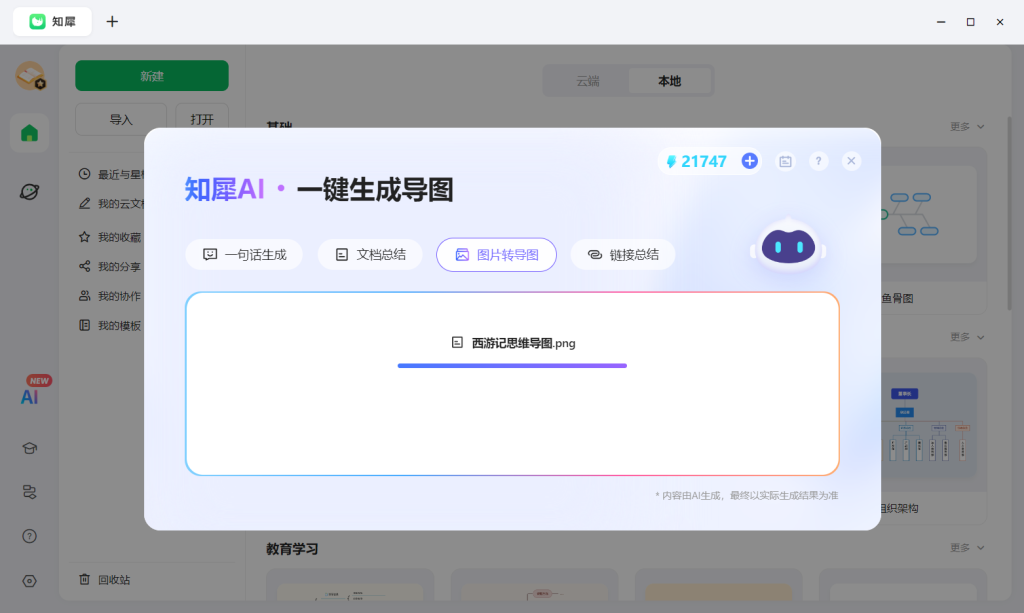1024x613 pixels.
Task: Click the new tab plus button
Action: point(112,22)
